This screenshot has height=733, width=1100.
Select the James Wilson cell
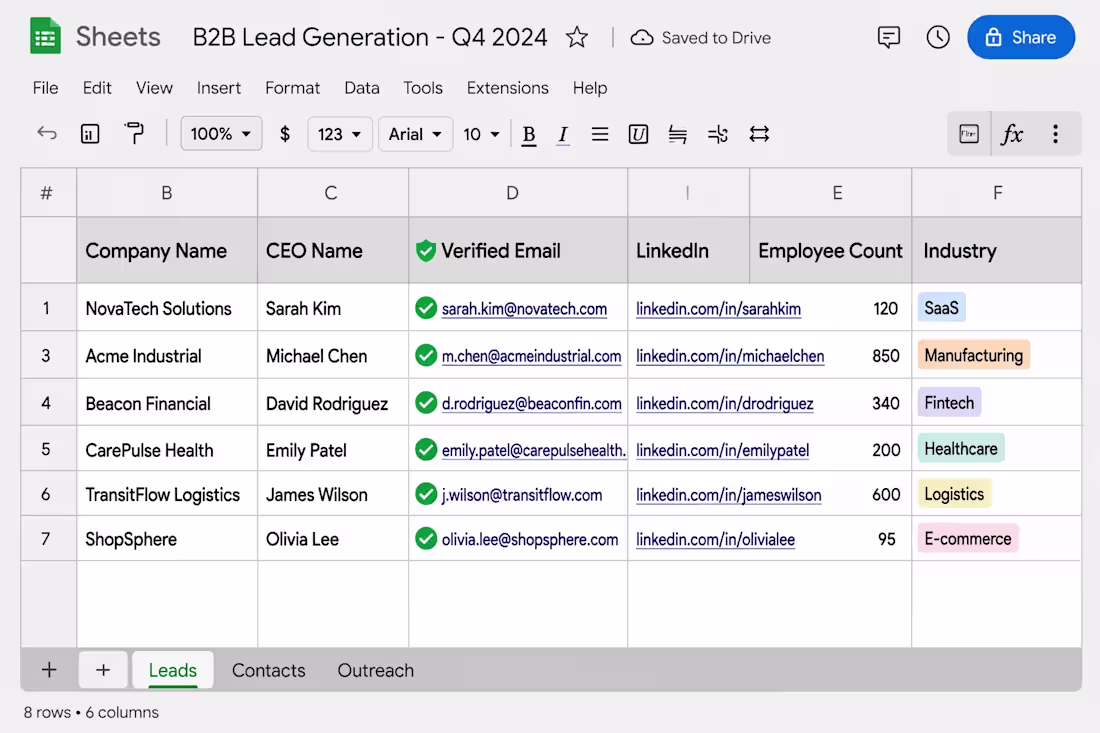pyautogui.click(x=333, y=495)
